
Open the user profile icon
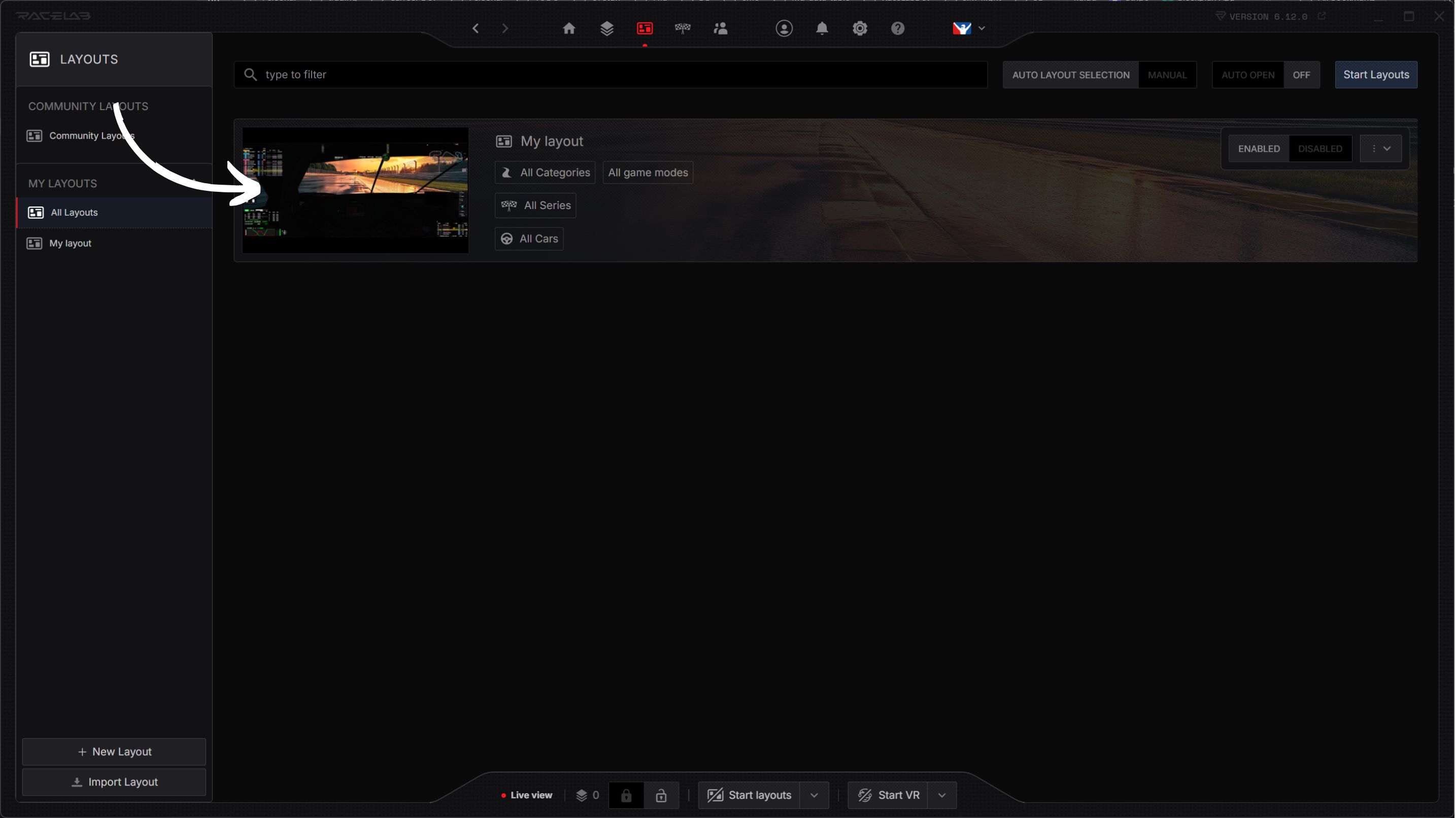click(x=784, y=28)
